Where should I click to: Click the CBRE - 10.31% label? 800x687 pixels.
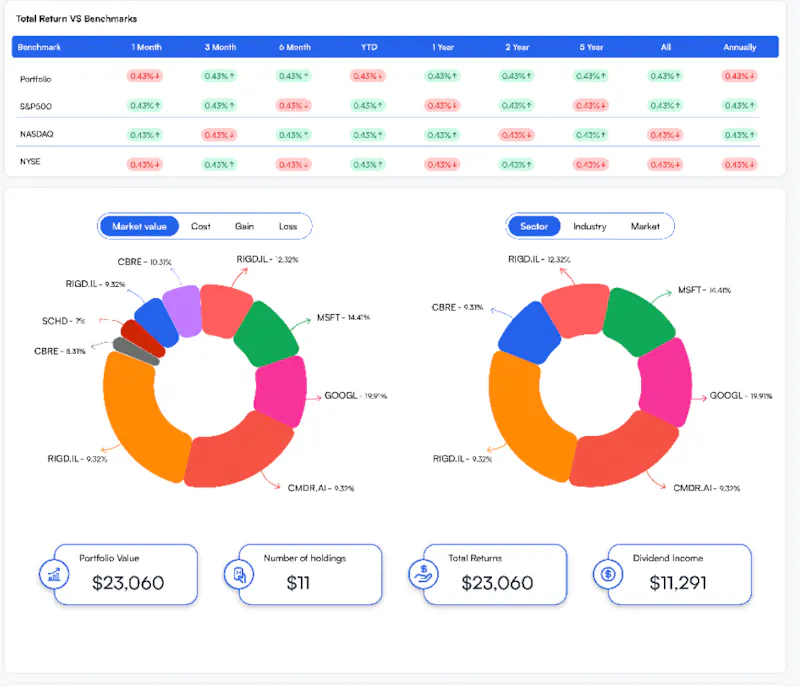(145, 262)
